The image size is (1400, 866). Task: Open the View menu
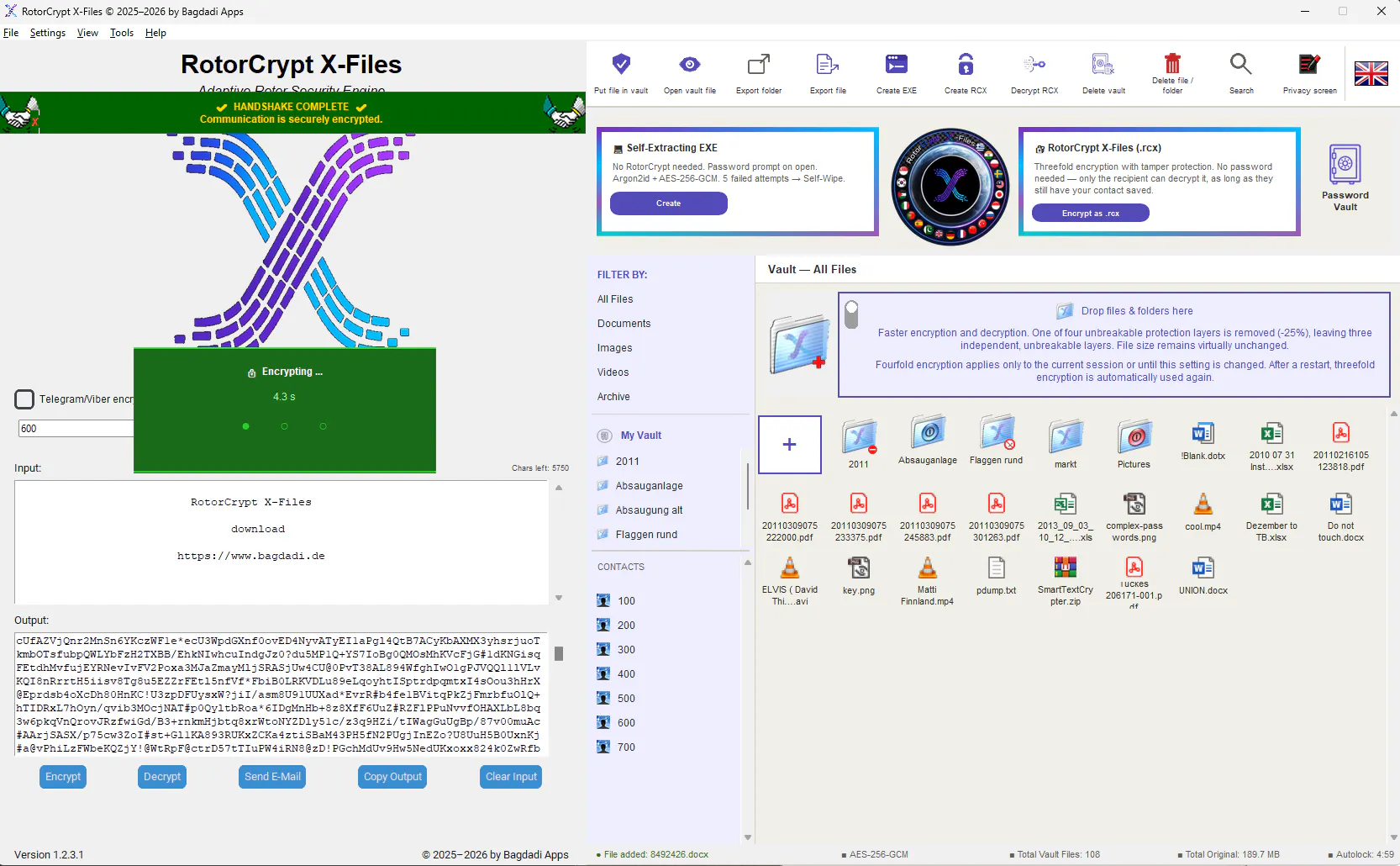pyautogui.click(x=87, y=33)
